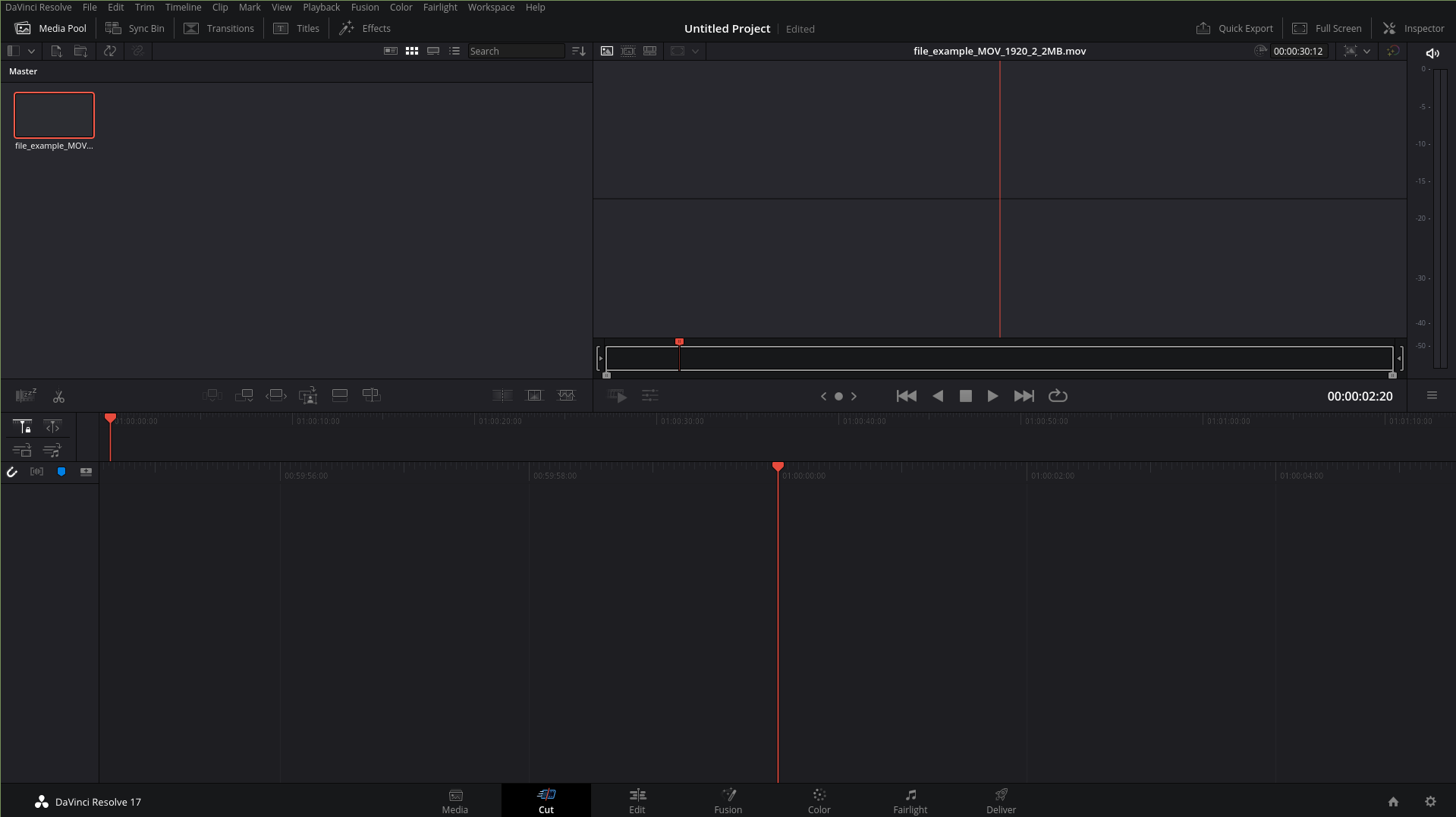Toggle loop playback
This screenshot has width=1456, height=817.
[x=1058, y=396]
